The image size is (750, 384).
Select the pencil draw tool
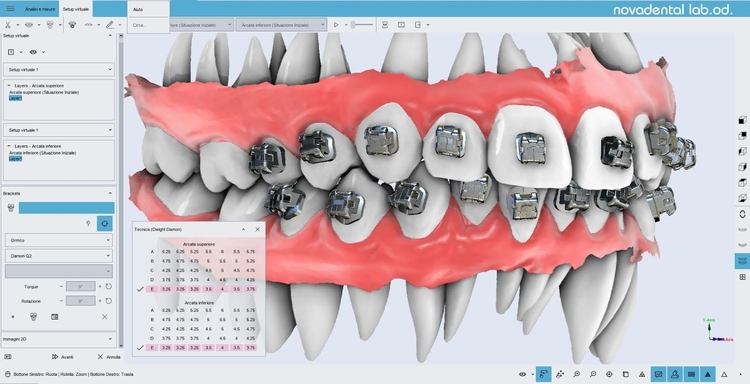tap(110, 25)
